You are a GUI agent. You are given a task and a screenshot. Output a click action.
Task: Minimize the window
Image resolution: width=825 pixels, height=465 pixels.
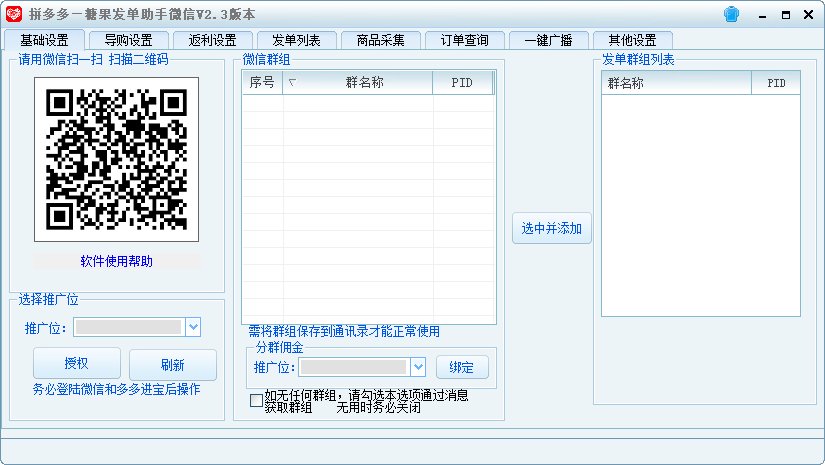[x=762, y=15]
